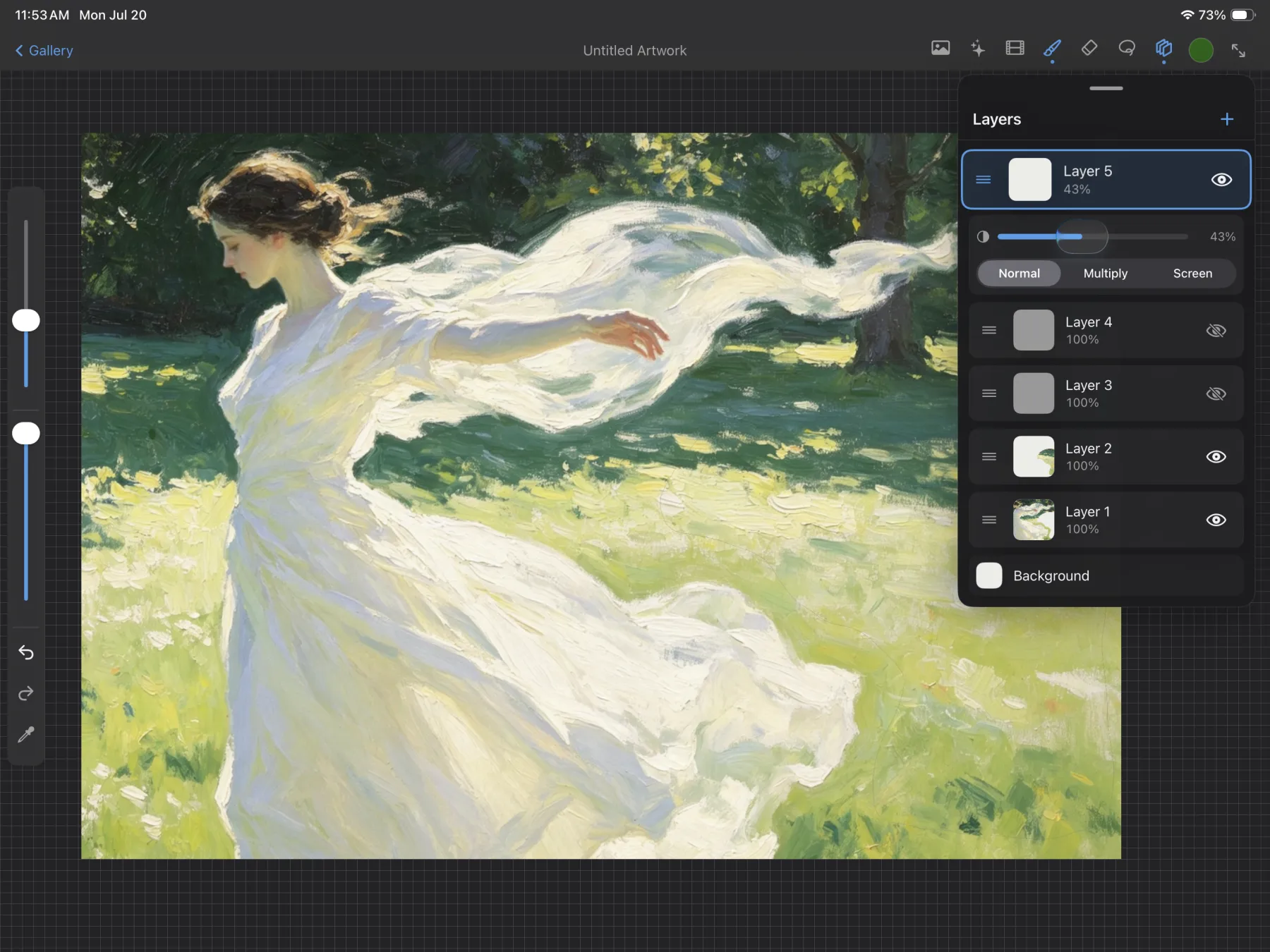Select Normal blend mode

coord(1019,274)
